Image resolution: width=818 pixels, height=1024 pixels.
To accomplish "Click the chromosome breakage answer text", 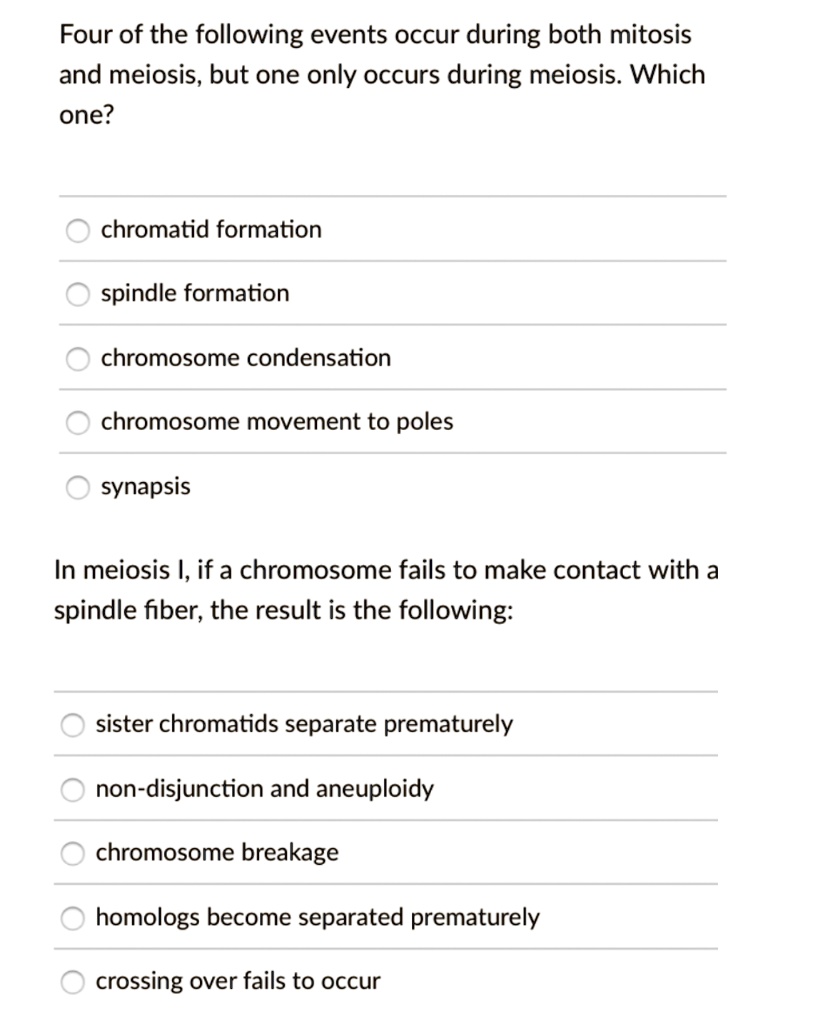I will tap(217, 853).
